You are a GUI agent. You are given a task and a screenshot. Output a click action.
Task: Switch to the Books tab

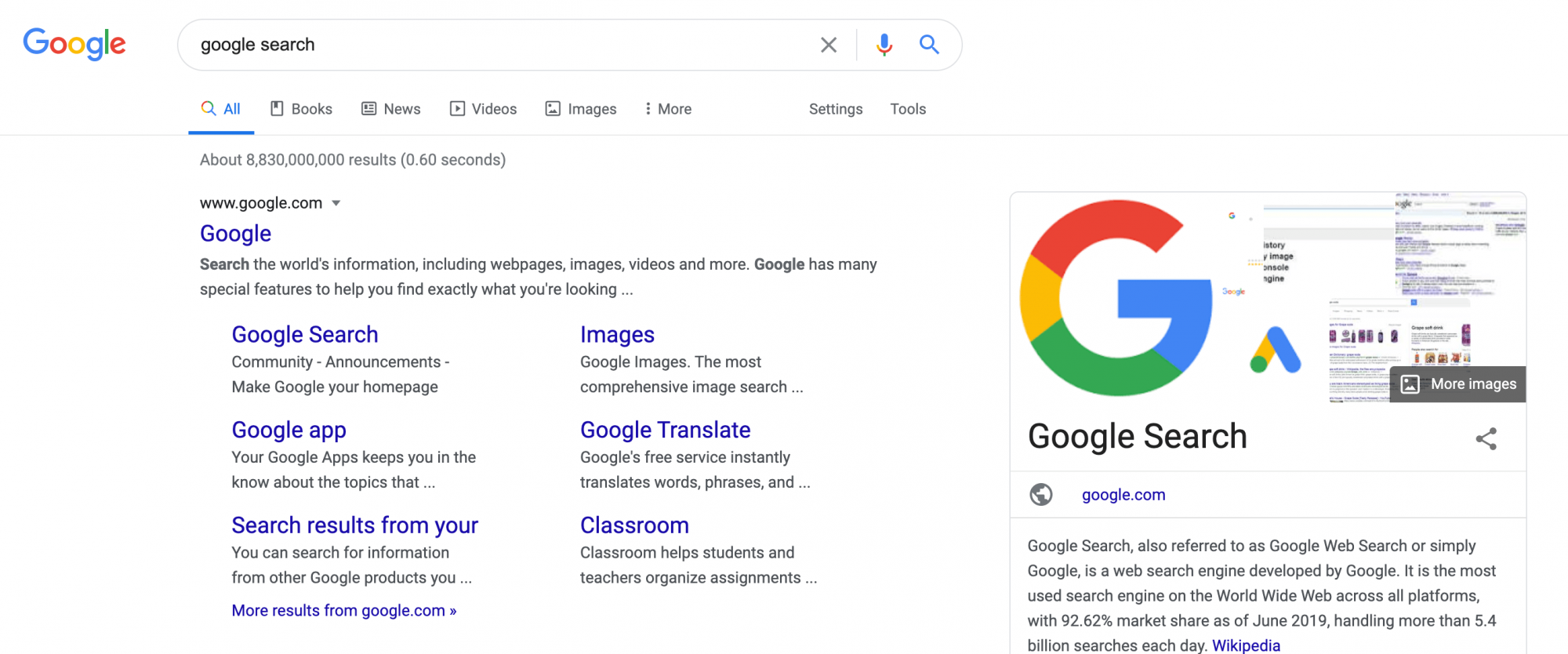click(x=301, y=109)
